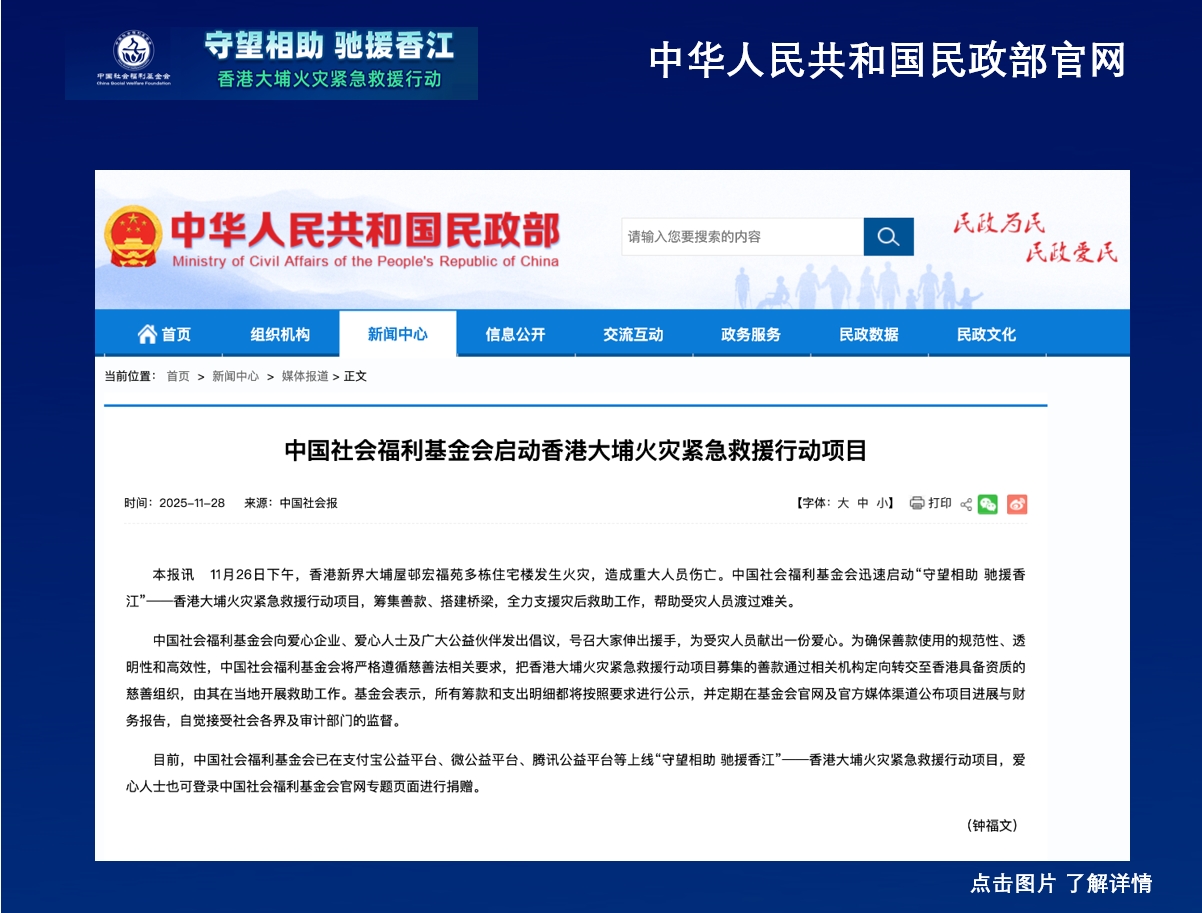
Task: Set font size to small (小)
Action: (x=882, y=503)
